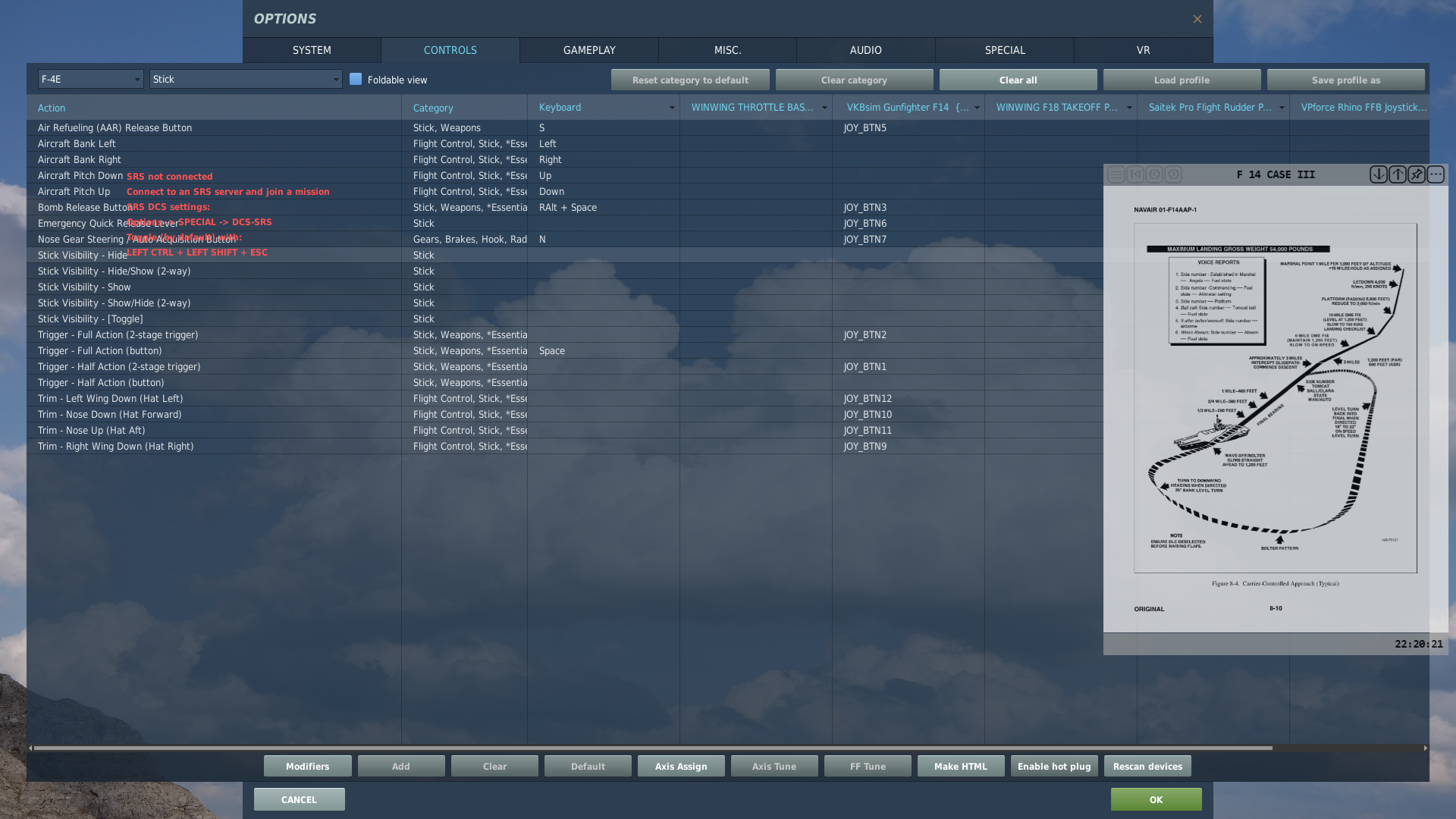
Task: Go to previous kneeboard page icon
Action: tap(1154, 174)
